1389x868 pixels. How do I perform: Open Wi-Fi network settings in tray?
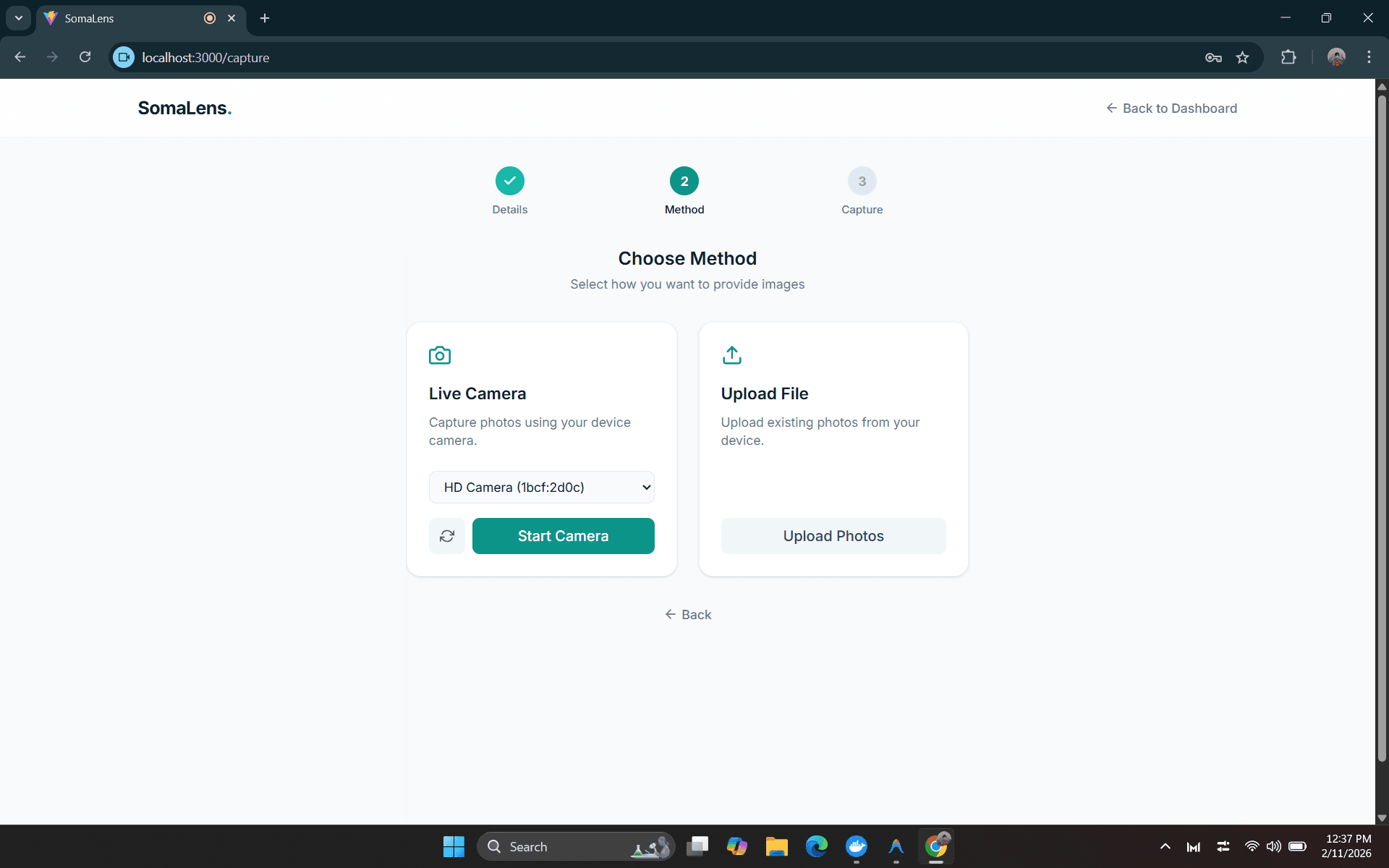(1252, 846)
